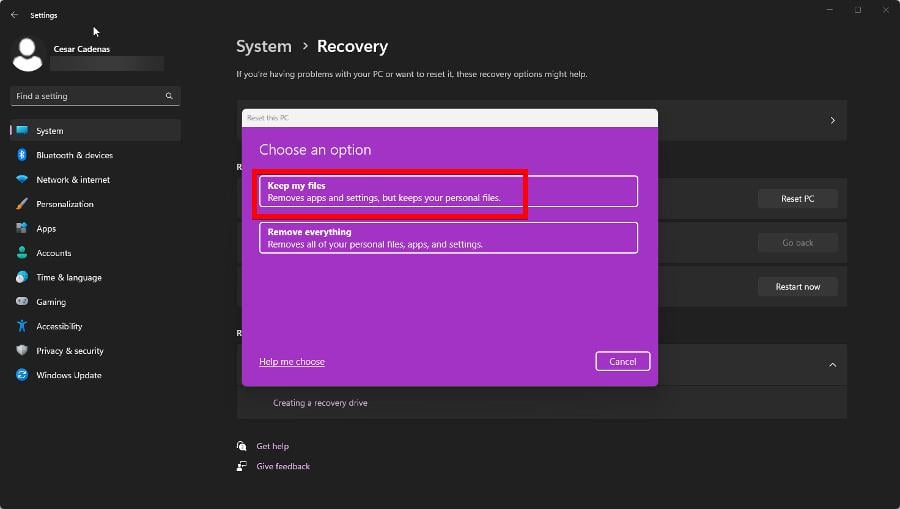Image resolution: width=900 pixels, height=509 pixels.
Task: Click the Gaming controller icon
Action: tap(22, 301)
